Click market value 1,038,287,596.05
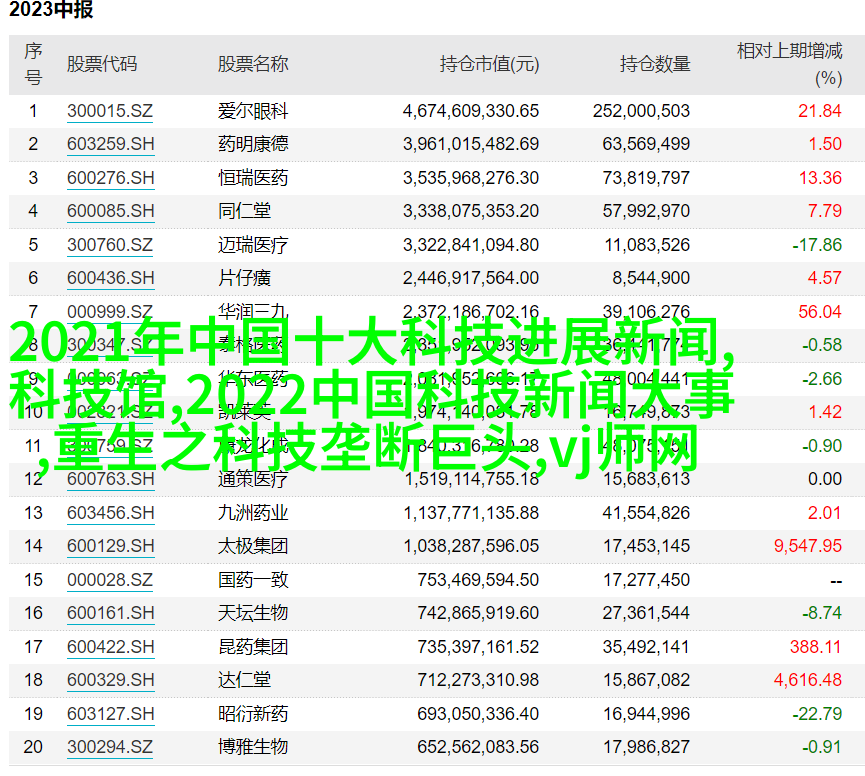The width and height of the screenshot is (865, 776). click(471, 546)
